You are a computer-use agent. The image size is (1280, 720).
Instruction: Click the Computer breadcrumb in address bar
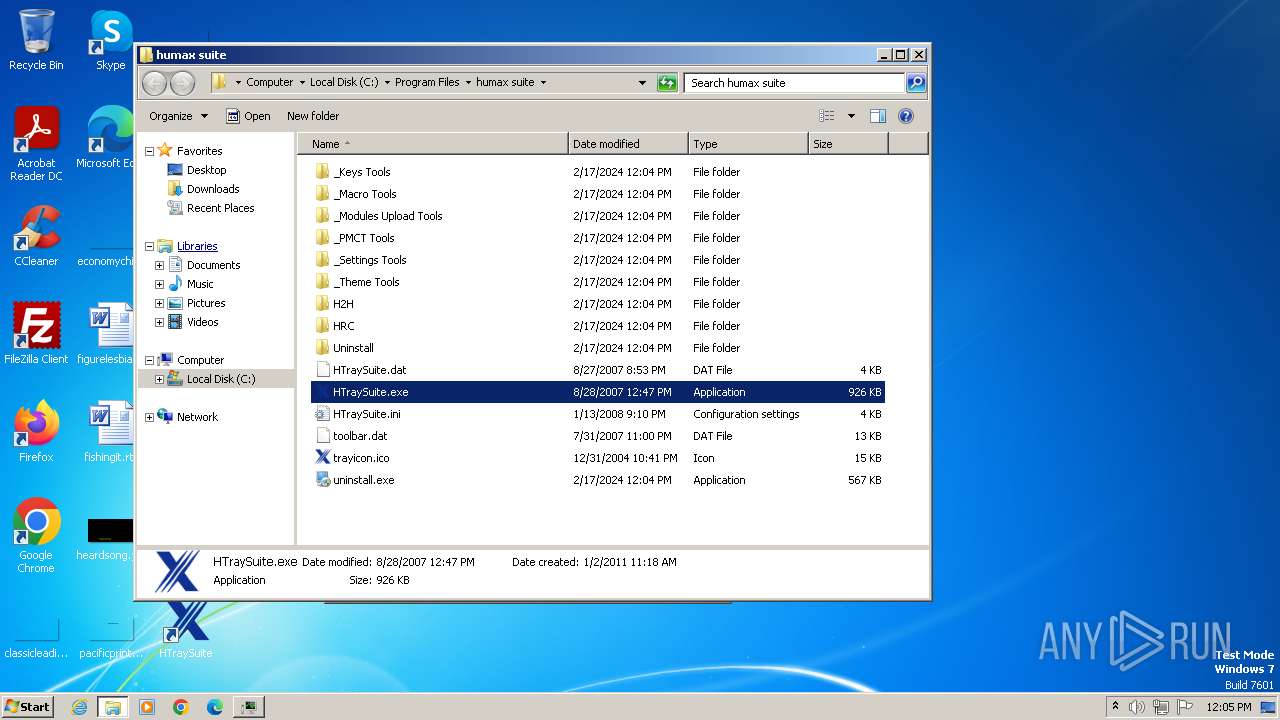pyautogui.click(x=270, y=83)
